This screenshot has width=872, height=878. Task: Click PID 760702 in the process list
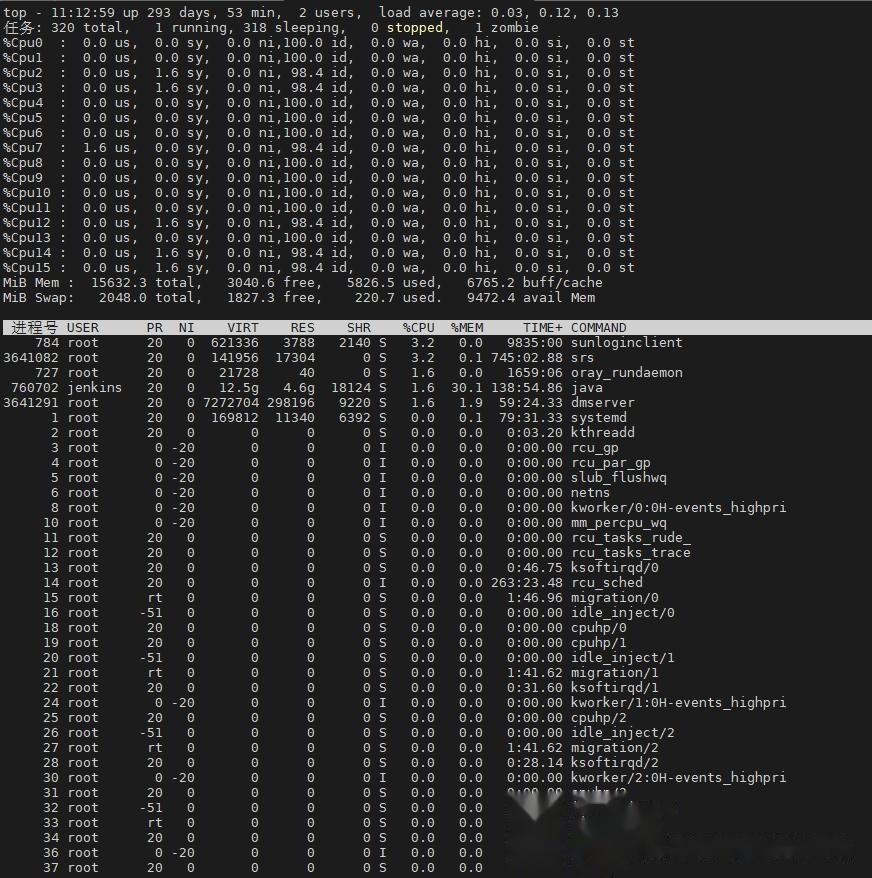tap(35, 387)
